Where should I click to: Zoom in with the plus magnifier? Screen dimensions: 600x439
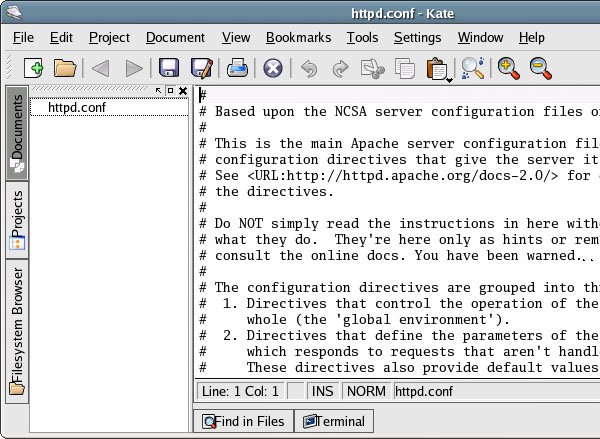[x=509, y=68]
